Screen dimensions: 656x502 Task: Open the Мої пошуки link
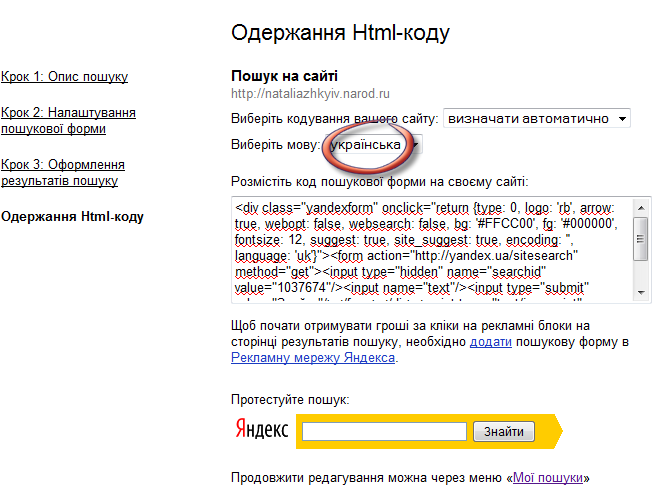548,478
